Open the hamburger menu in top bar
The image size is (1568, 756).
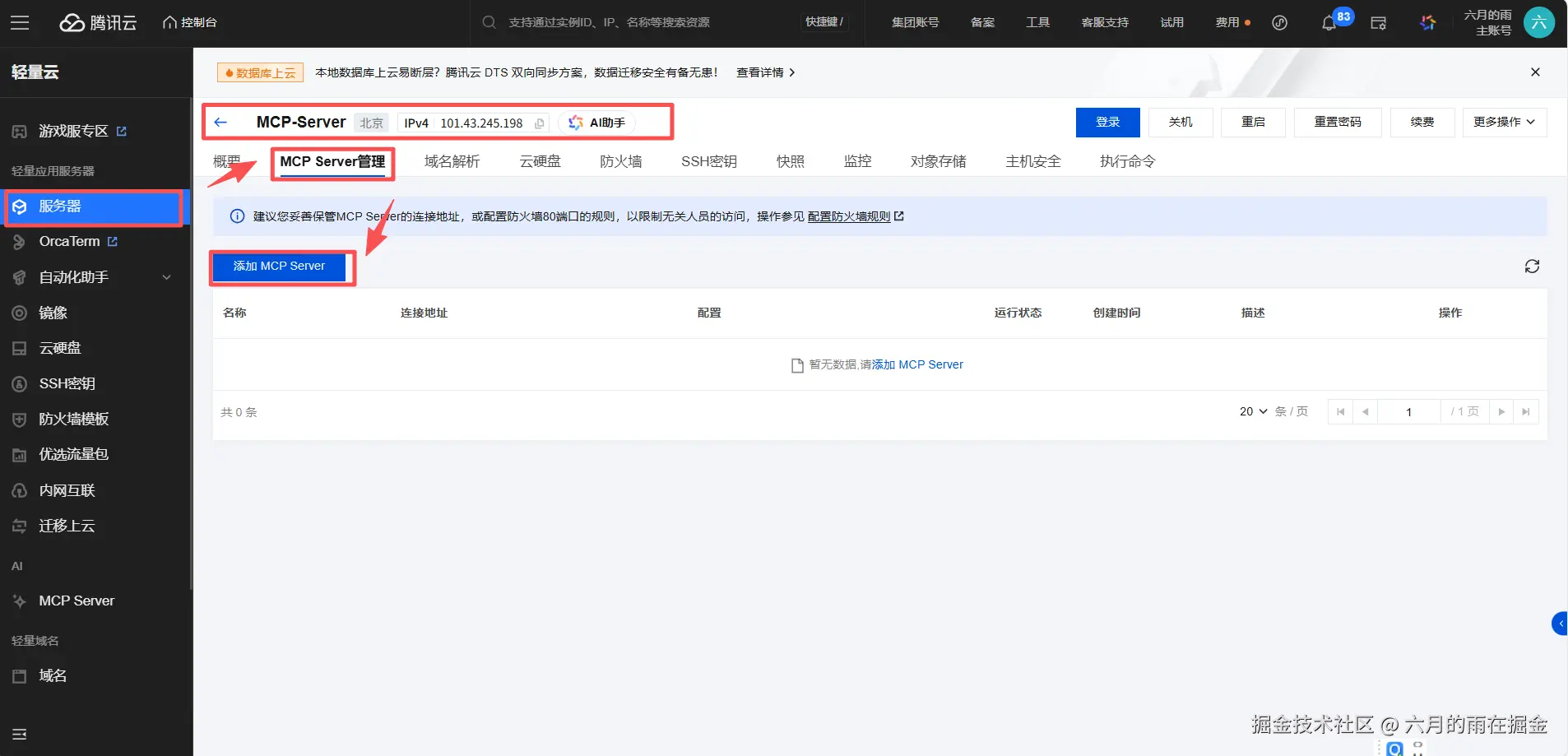[20, 22]
